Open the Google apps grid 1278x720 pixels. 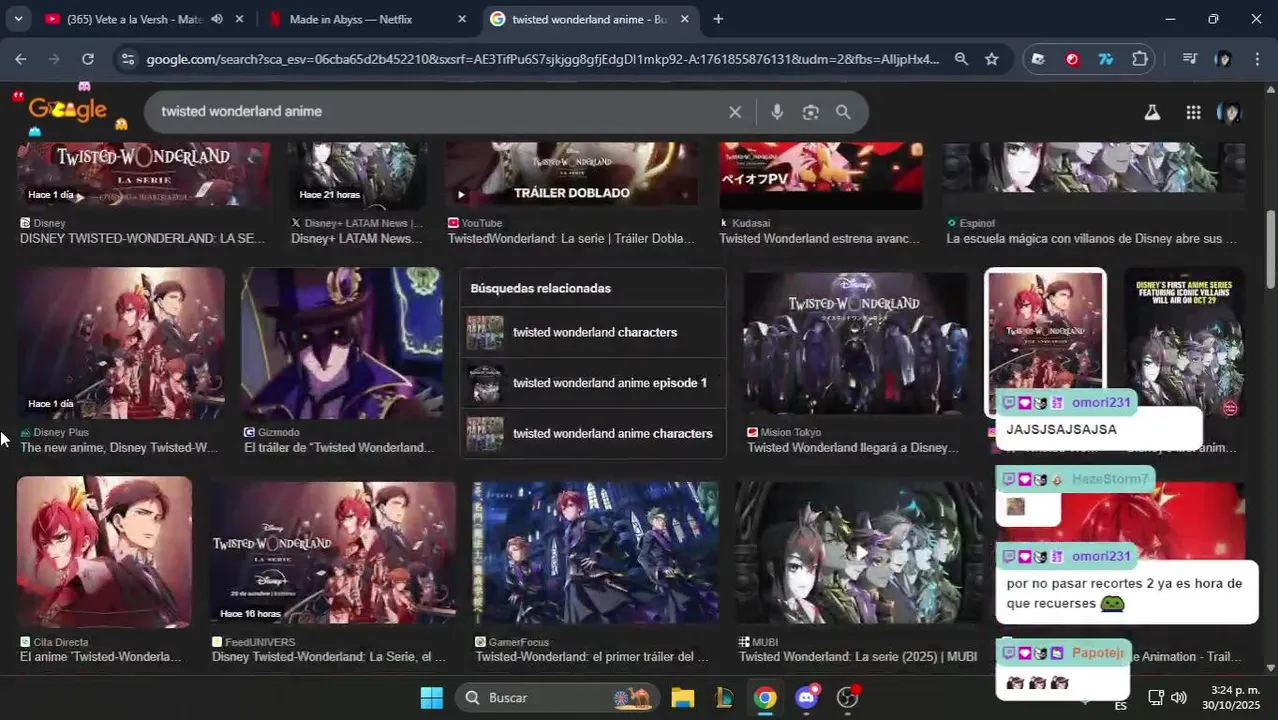point(1193,112)
